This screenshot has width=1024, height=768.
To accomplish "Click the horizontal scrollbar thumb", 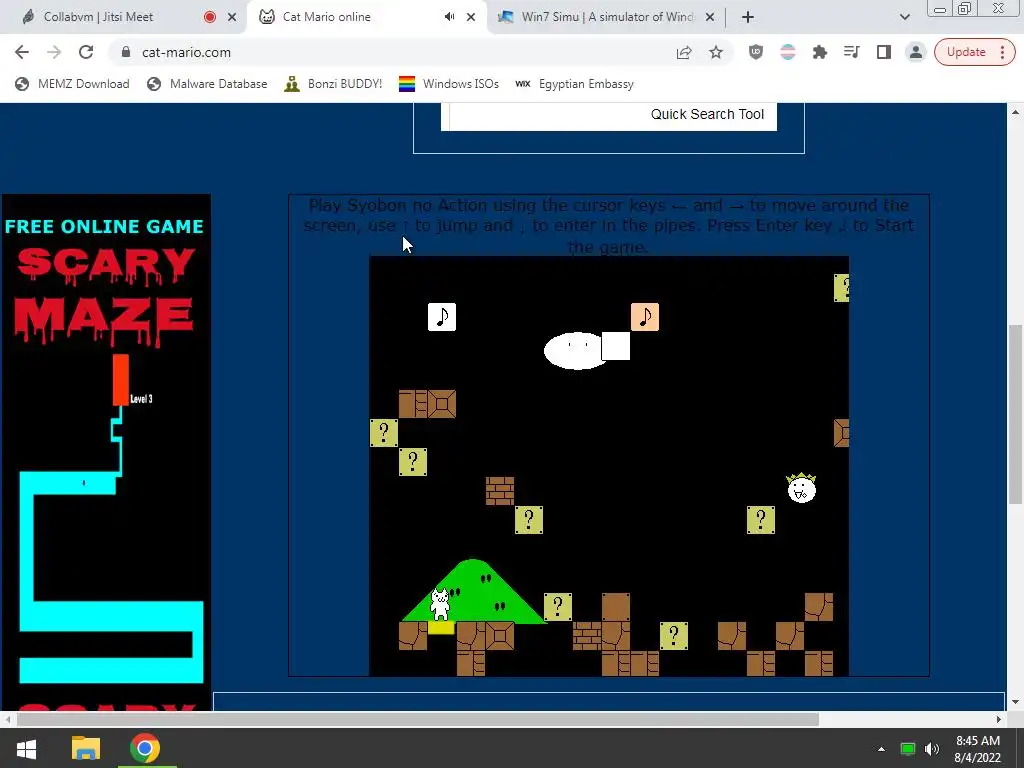I will (x=418, y=719).
